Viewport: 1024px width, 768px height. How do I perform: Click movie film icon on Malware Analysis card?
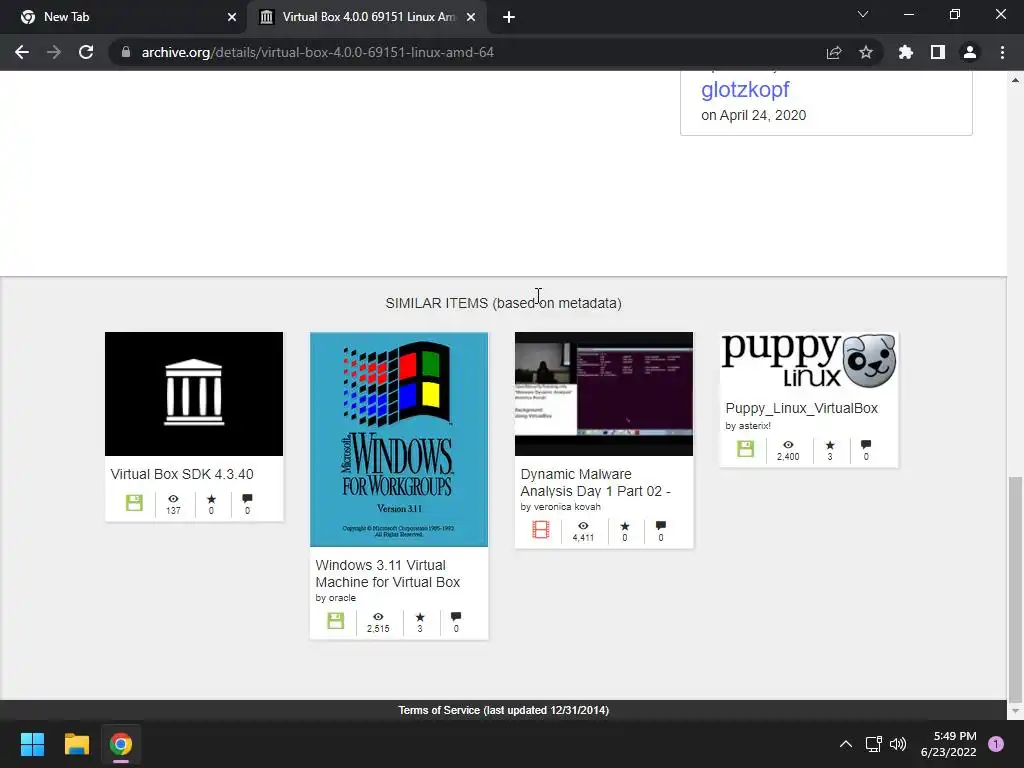541,530
